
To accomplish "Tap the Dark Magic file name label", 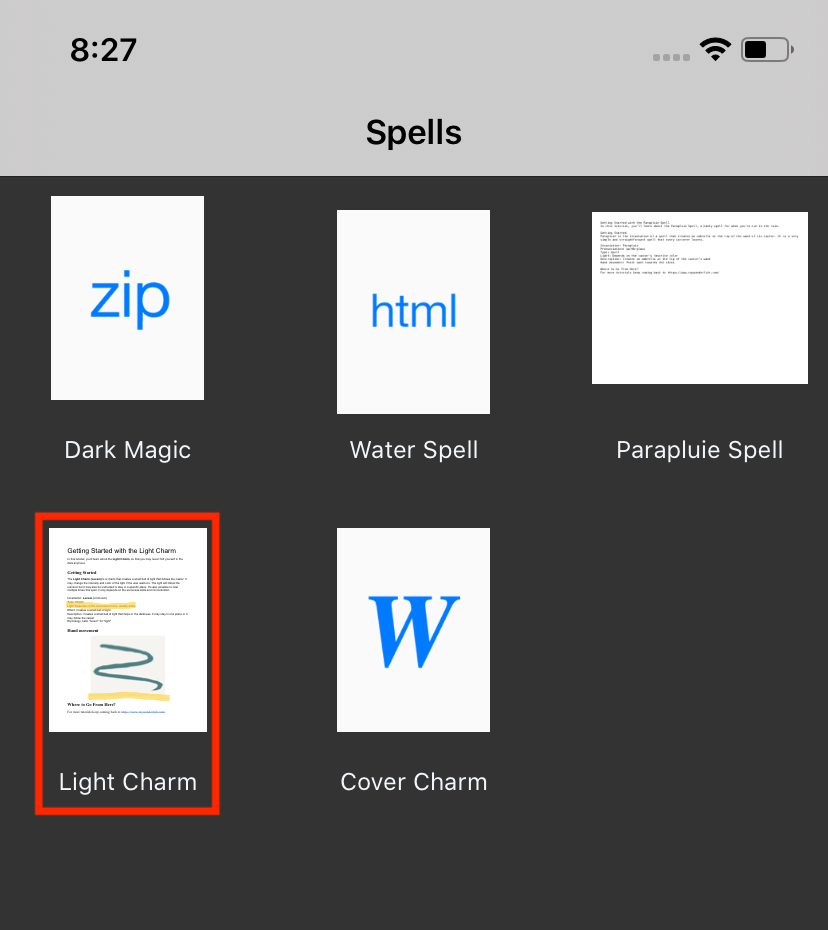I will (127, 450).
